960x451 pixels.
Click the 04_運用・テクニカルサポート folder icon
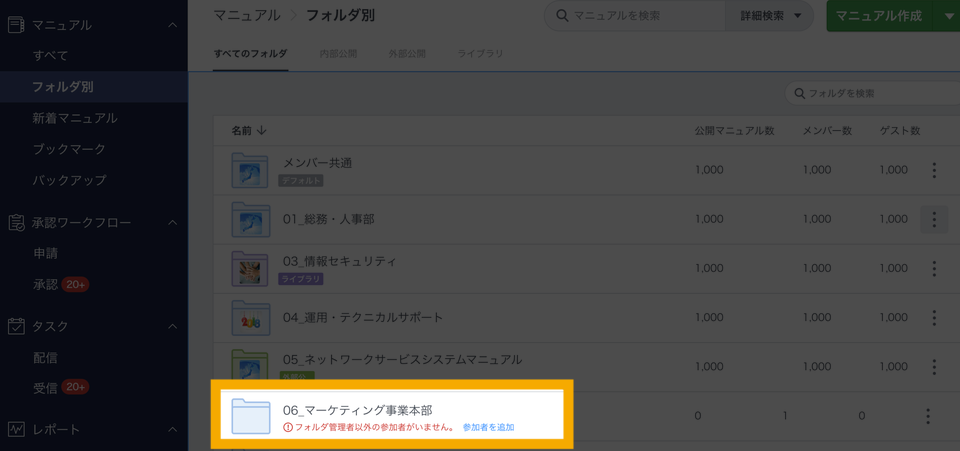pos(250,318)
